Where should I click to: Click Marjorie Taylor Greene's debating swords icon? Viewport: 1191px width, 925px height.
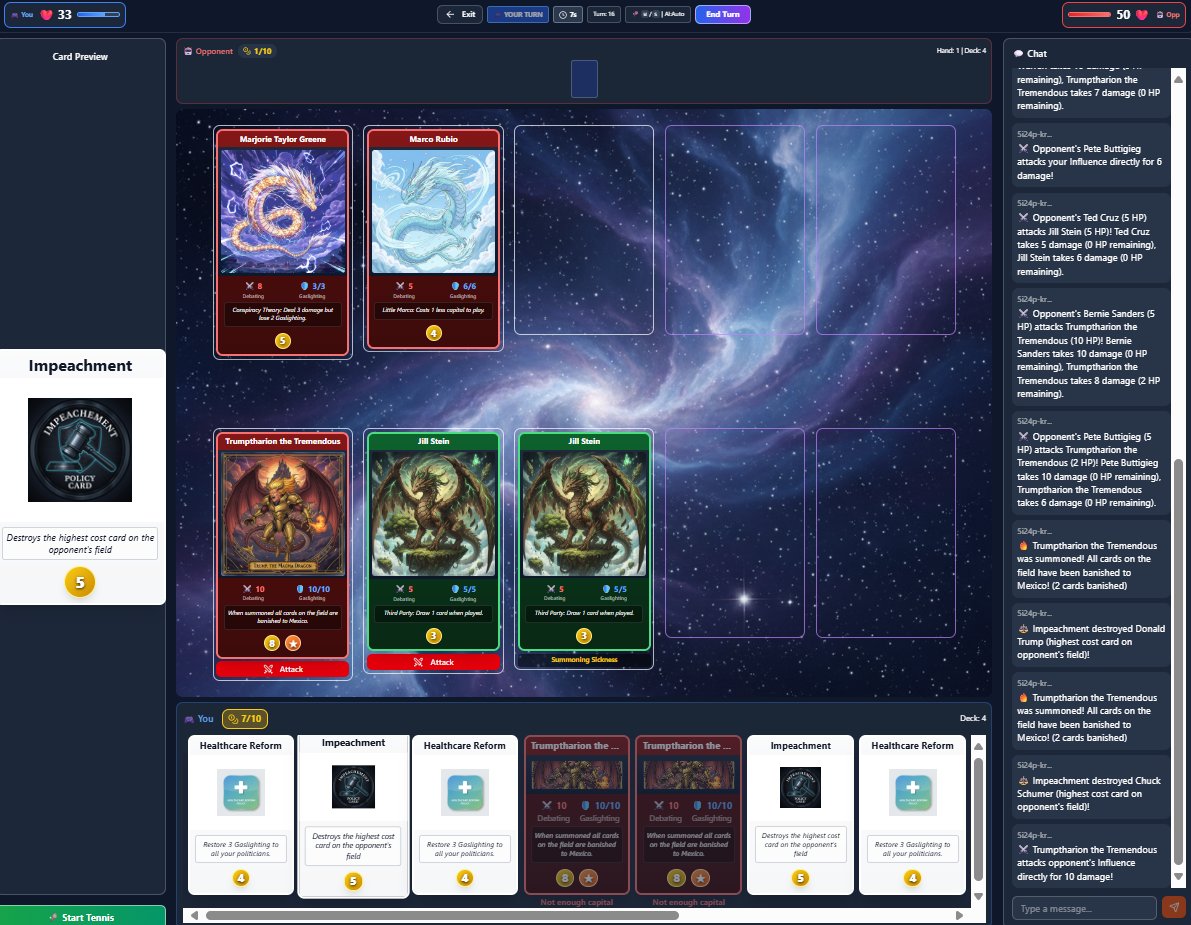[x=249, y=286]
